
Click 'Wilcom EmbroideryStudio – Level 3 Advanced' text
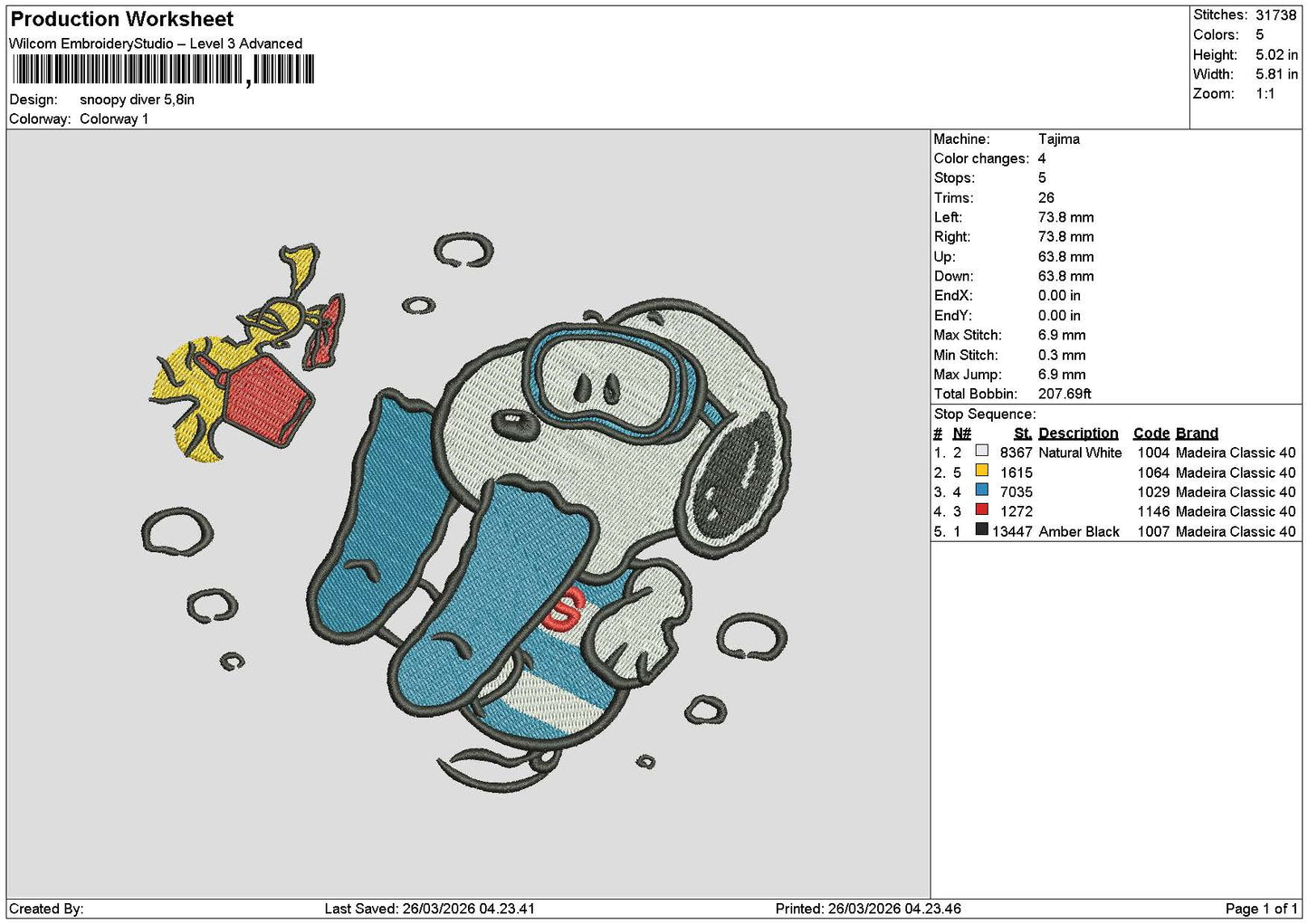click(x=156, y=43)
